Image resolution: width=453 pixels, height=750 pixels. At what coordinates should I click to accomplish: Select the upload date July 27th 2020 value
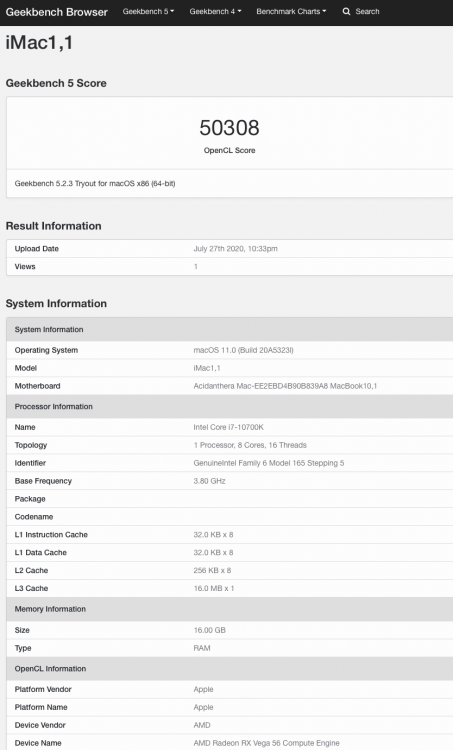pyautogui.click(x=235, y=249)
